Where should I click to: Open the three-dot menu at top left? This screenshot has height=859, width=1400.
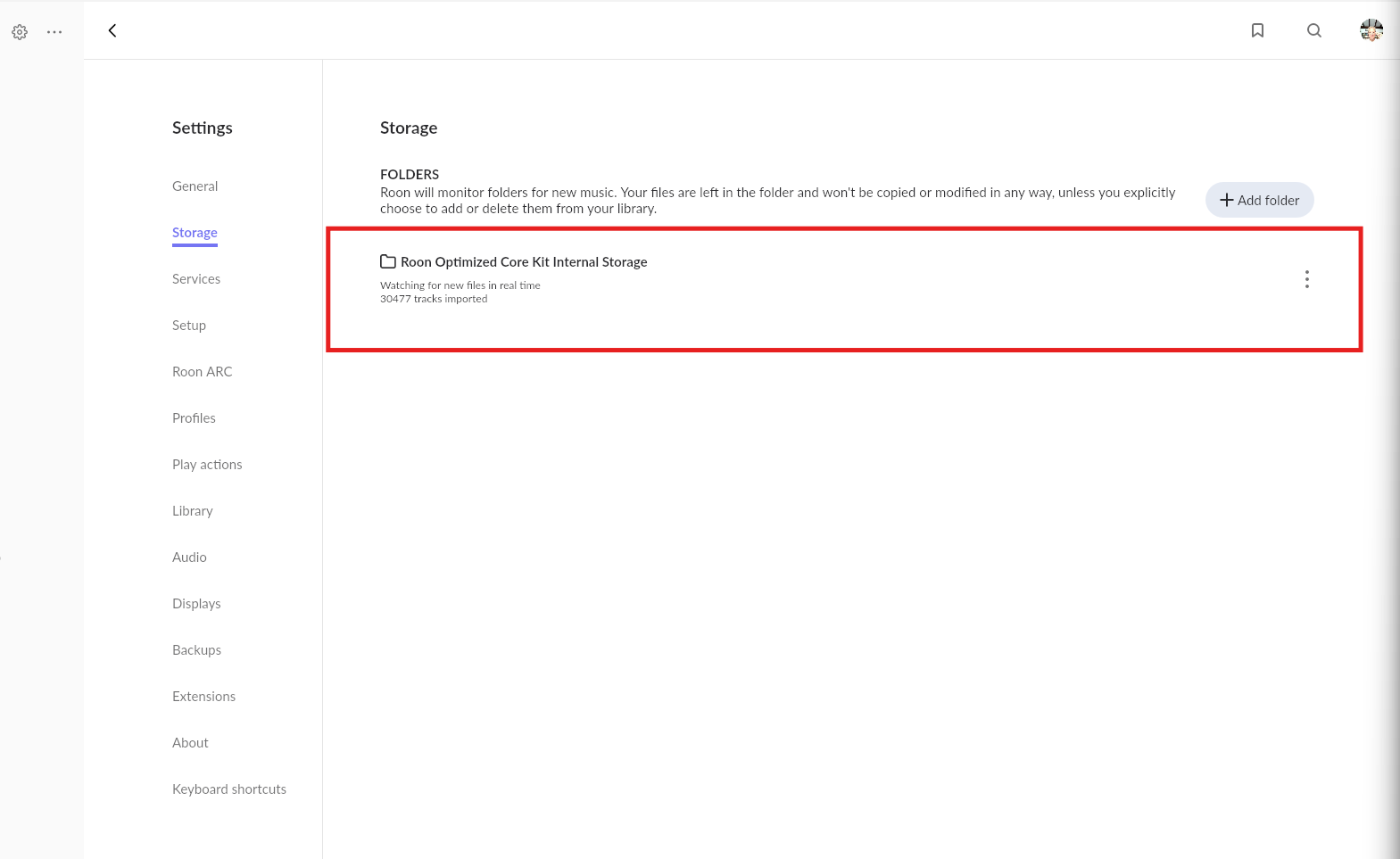pyautogui.click(x=54, y=32)
